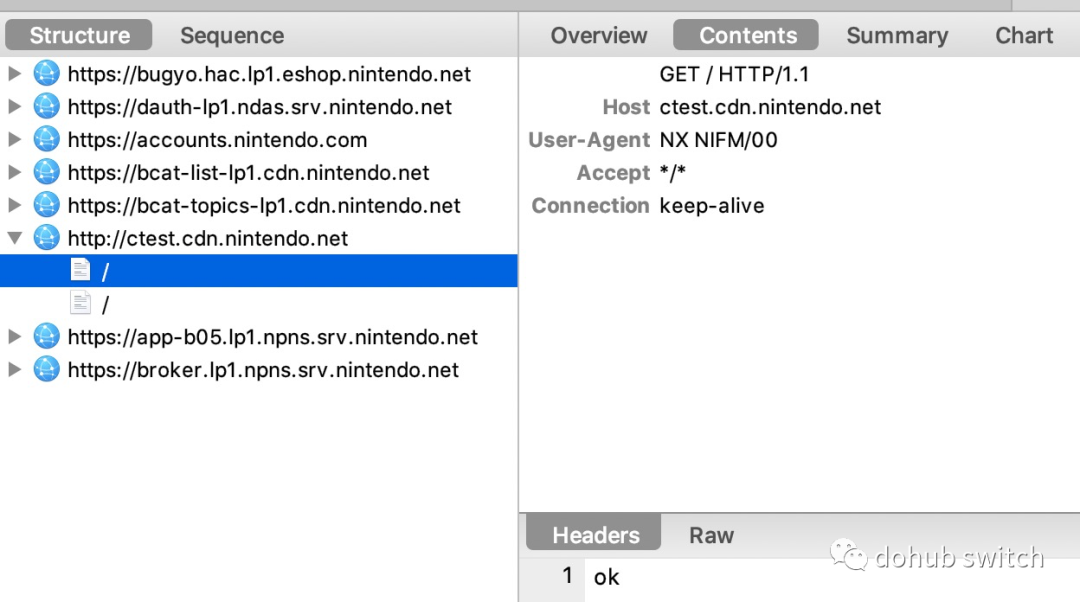This screenshot has height=602, width=1080.
Task: Click the Host header label
Action: tap(626, 107)
